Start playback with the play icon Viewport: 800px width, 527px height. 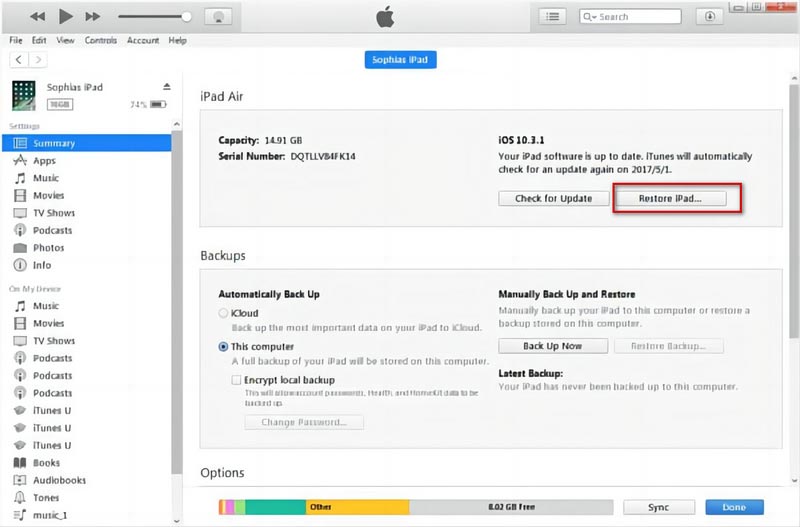click(x=65, y=16)
